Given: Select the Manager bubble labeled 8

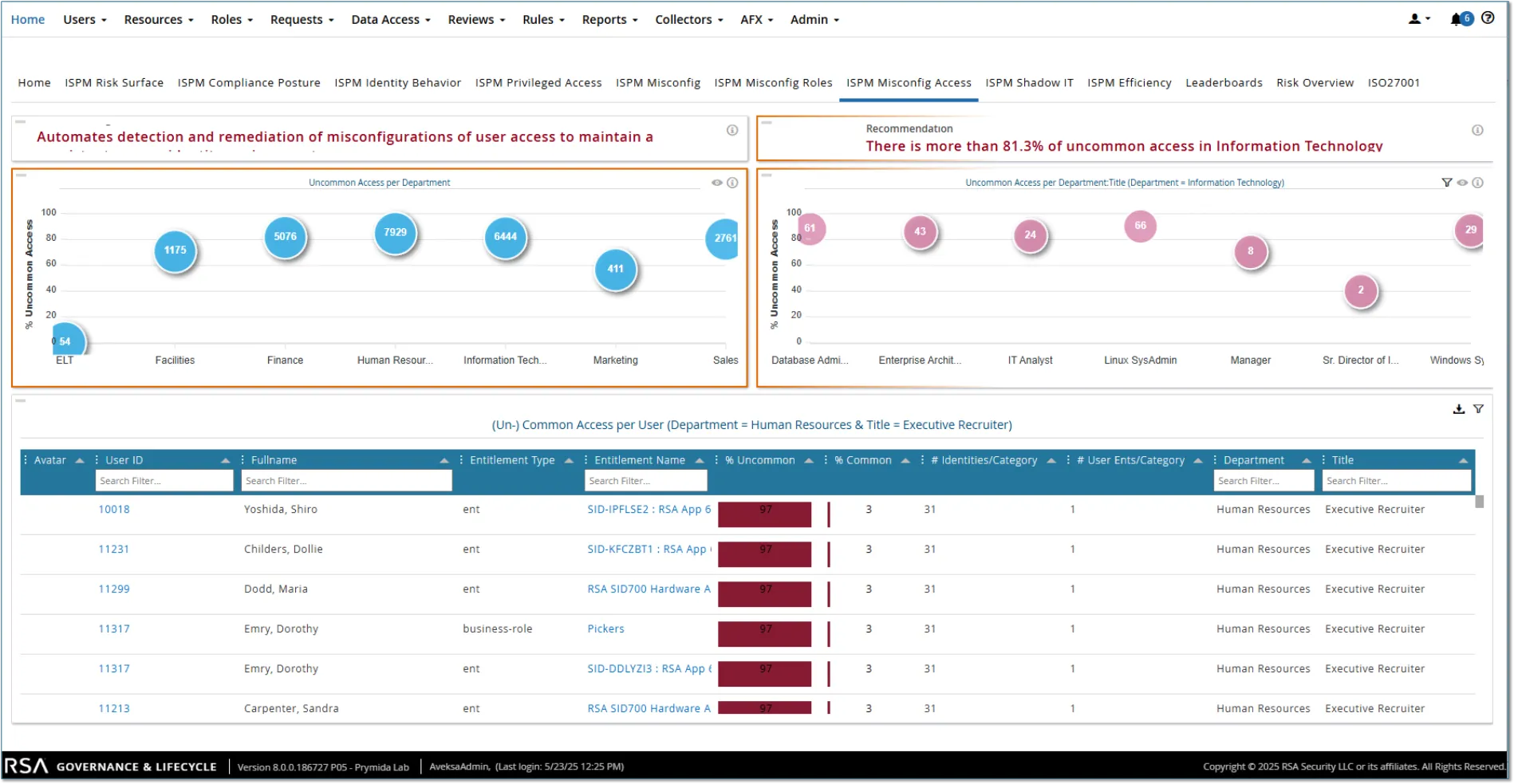Looking at the screenshot, I should 1250,251.
